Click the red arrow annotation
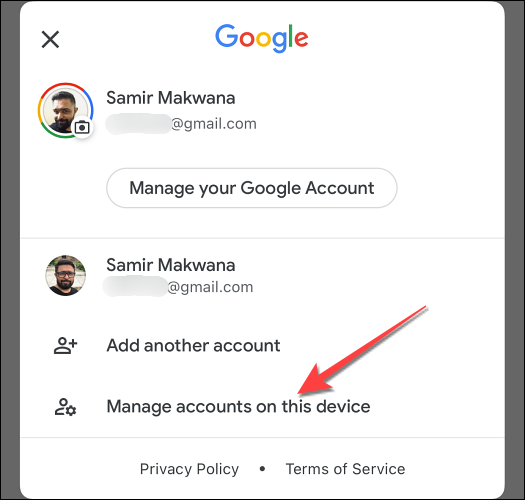This screenshot has height=500, width=525. point(362,350)
